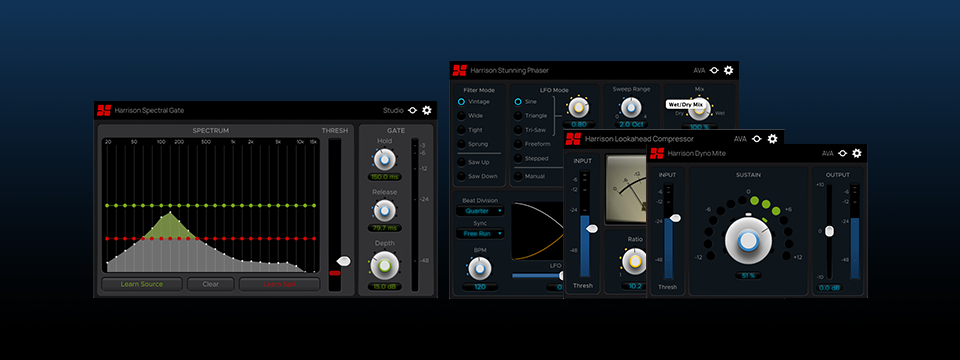Click the large Sustain knob in Dyno Mite

[747, 241]
